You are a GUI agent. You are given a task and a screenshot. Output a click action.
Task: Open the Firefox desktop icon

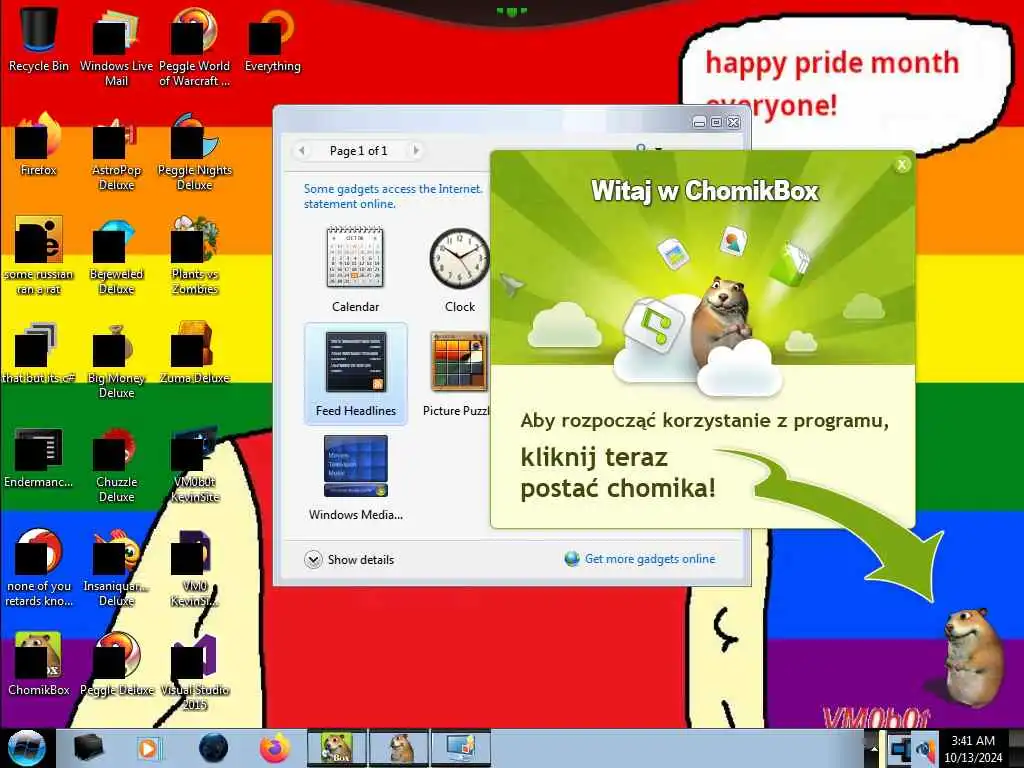pyautogui.click(x=39, y=144)
